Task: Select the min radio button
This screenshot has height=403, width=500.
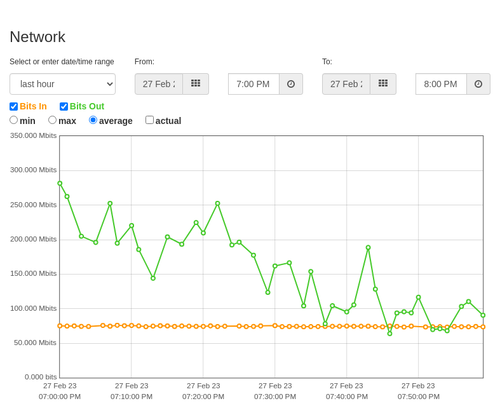Action: [x=14, y=120]
